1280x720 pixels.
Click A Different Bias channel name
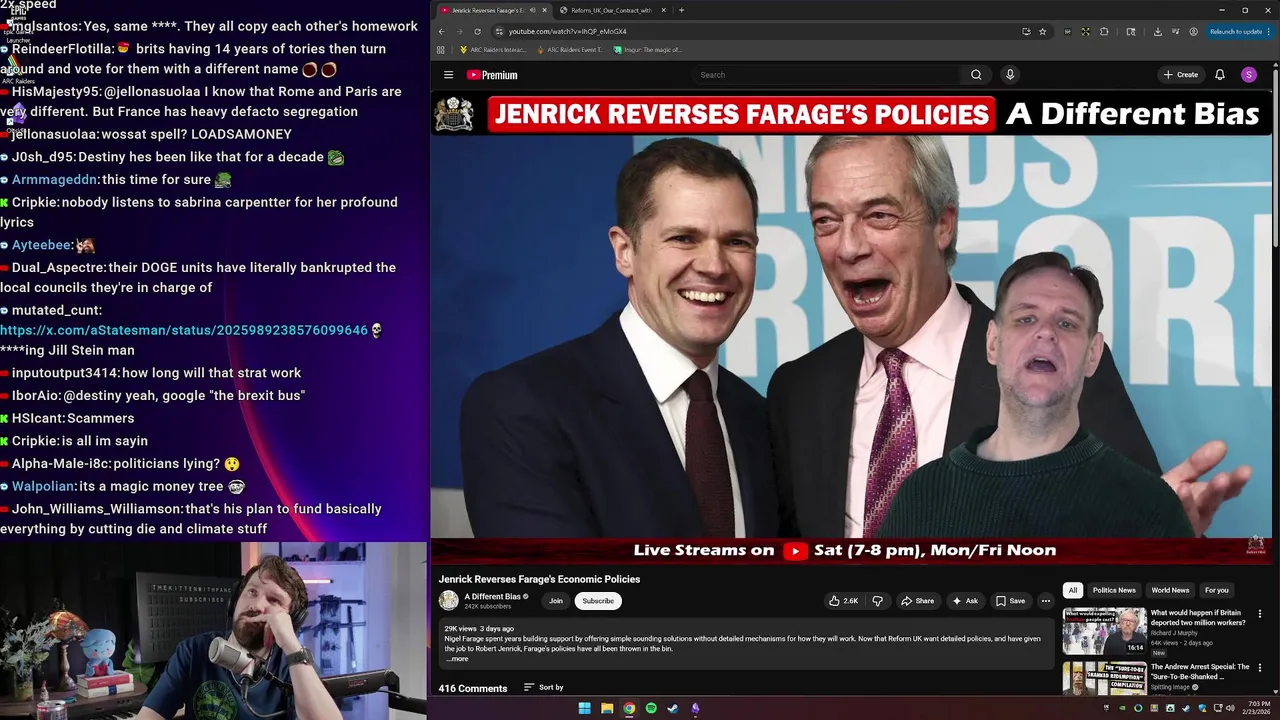point(492,596)
